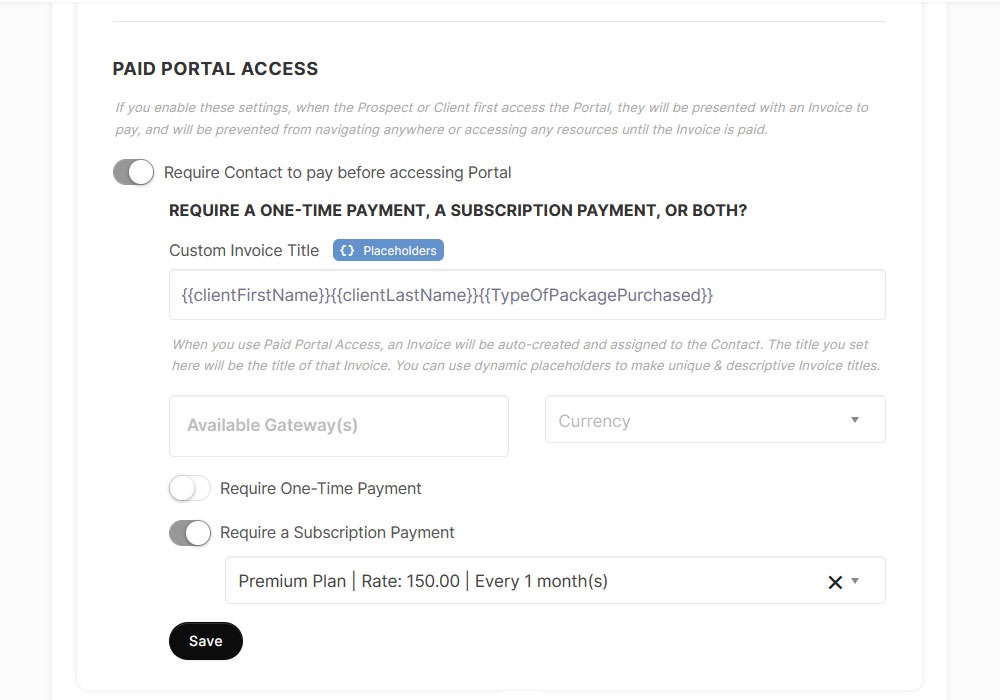Click the invoice title help text below input
The width and height of the screenshot is (1000, 700).
526,355
